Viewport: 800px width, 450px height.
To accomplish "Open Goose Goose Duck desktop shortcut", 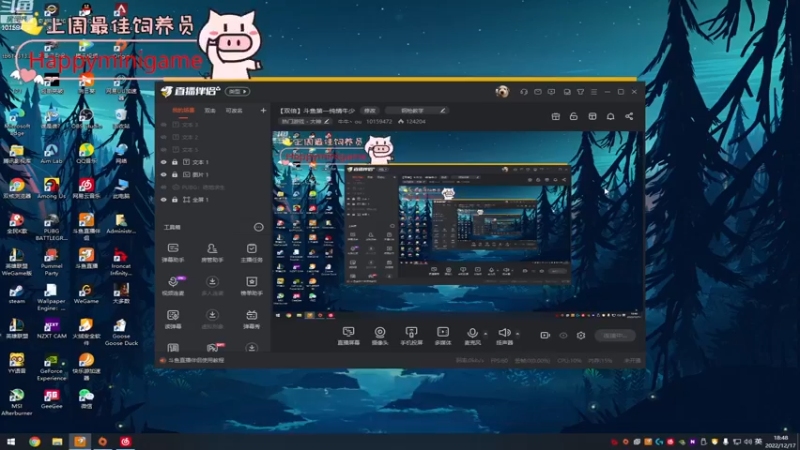I will [121, 332].
